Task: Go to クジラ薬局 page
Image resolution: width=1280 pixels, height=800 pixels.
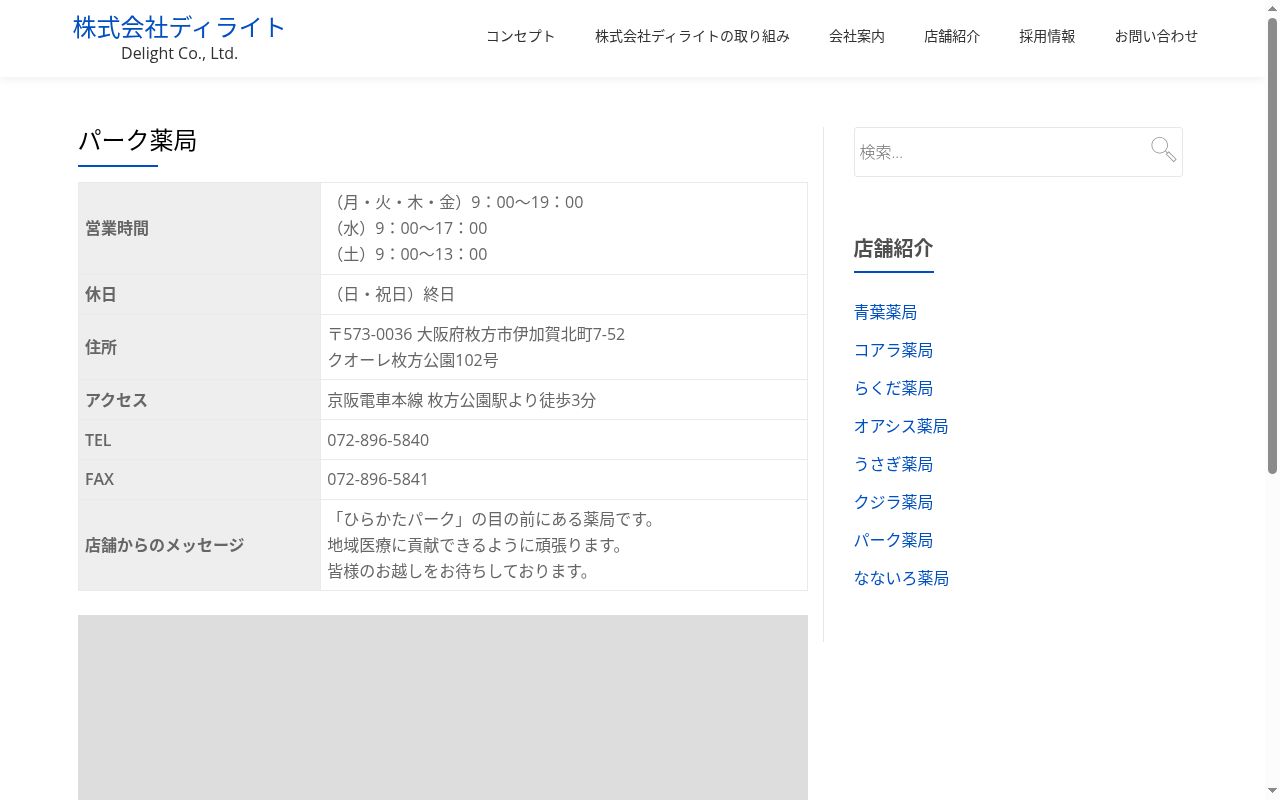Action: (893, 502)
